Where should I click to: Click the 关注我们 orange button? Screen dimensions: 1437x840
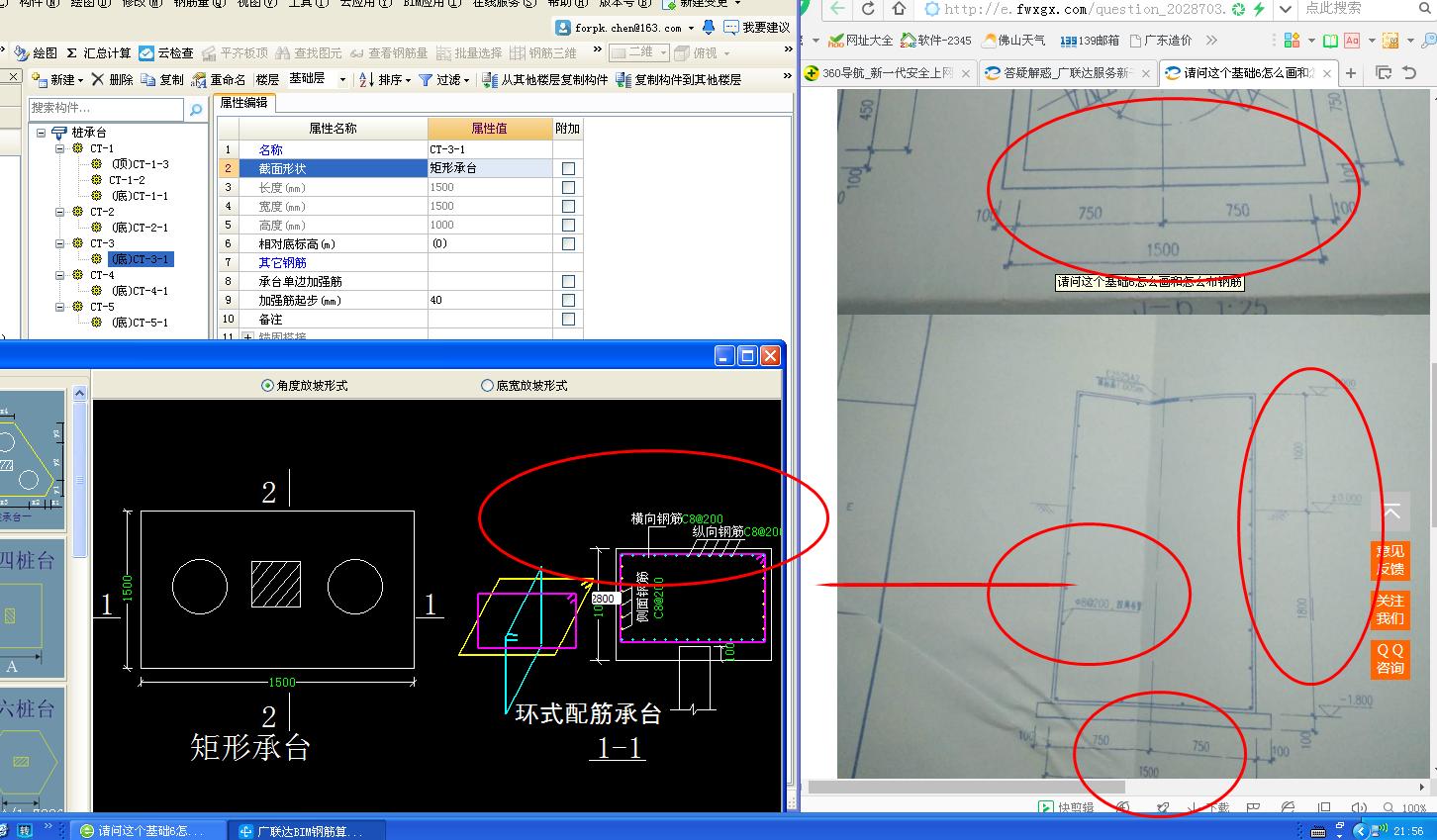point(1389,609)
